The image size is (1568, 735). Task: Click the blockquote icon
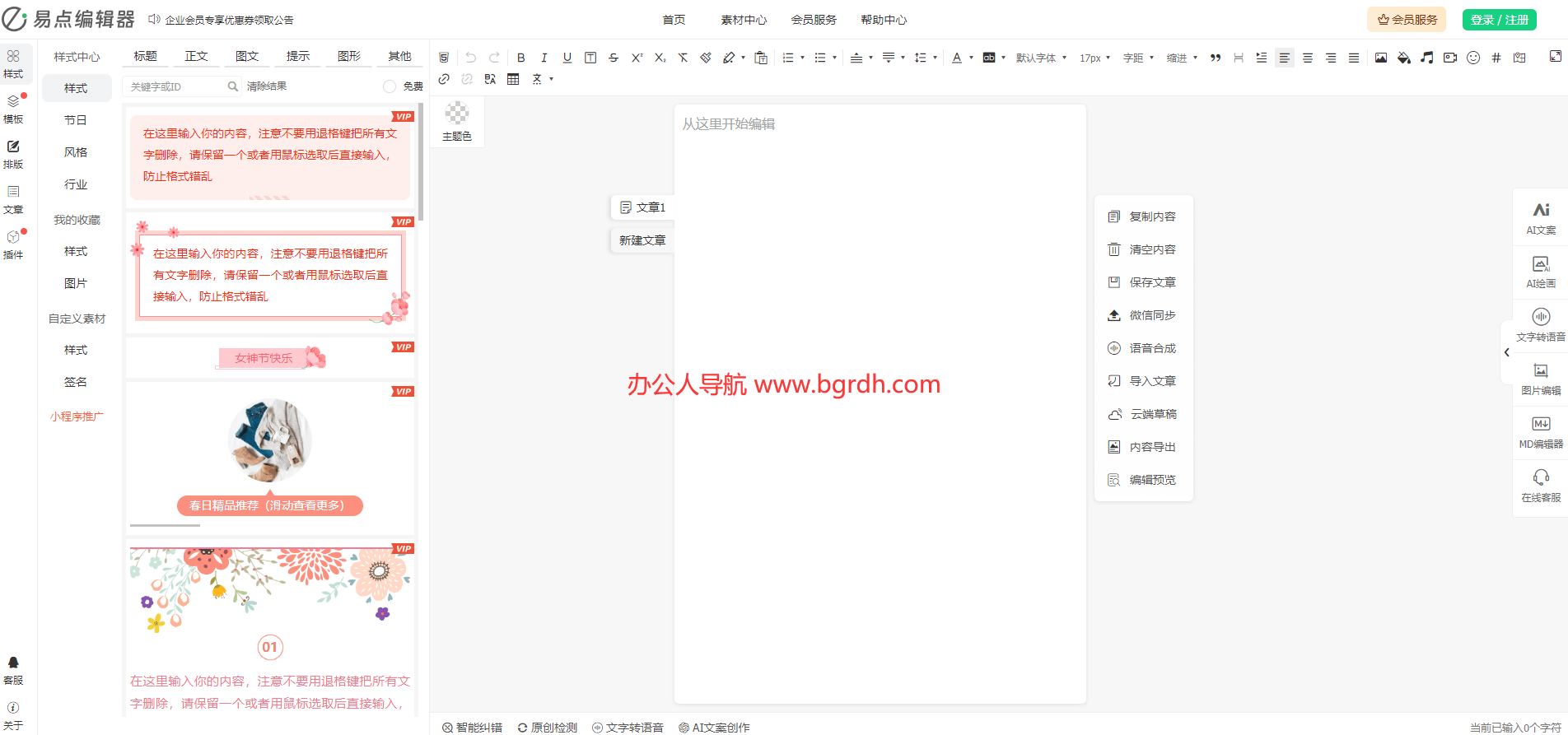click(x=1216, y=58)
